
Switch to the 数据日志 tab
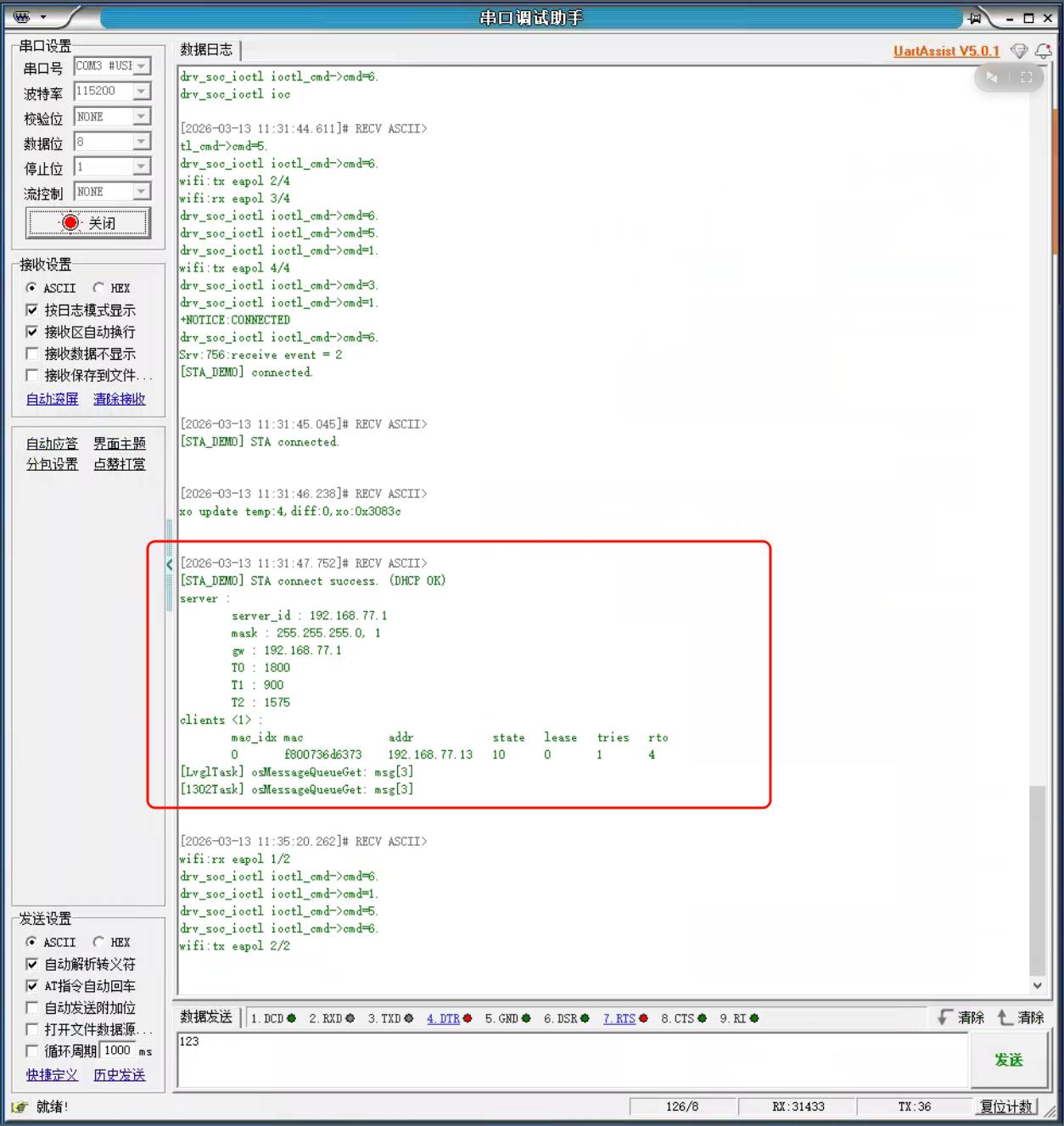206,50
